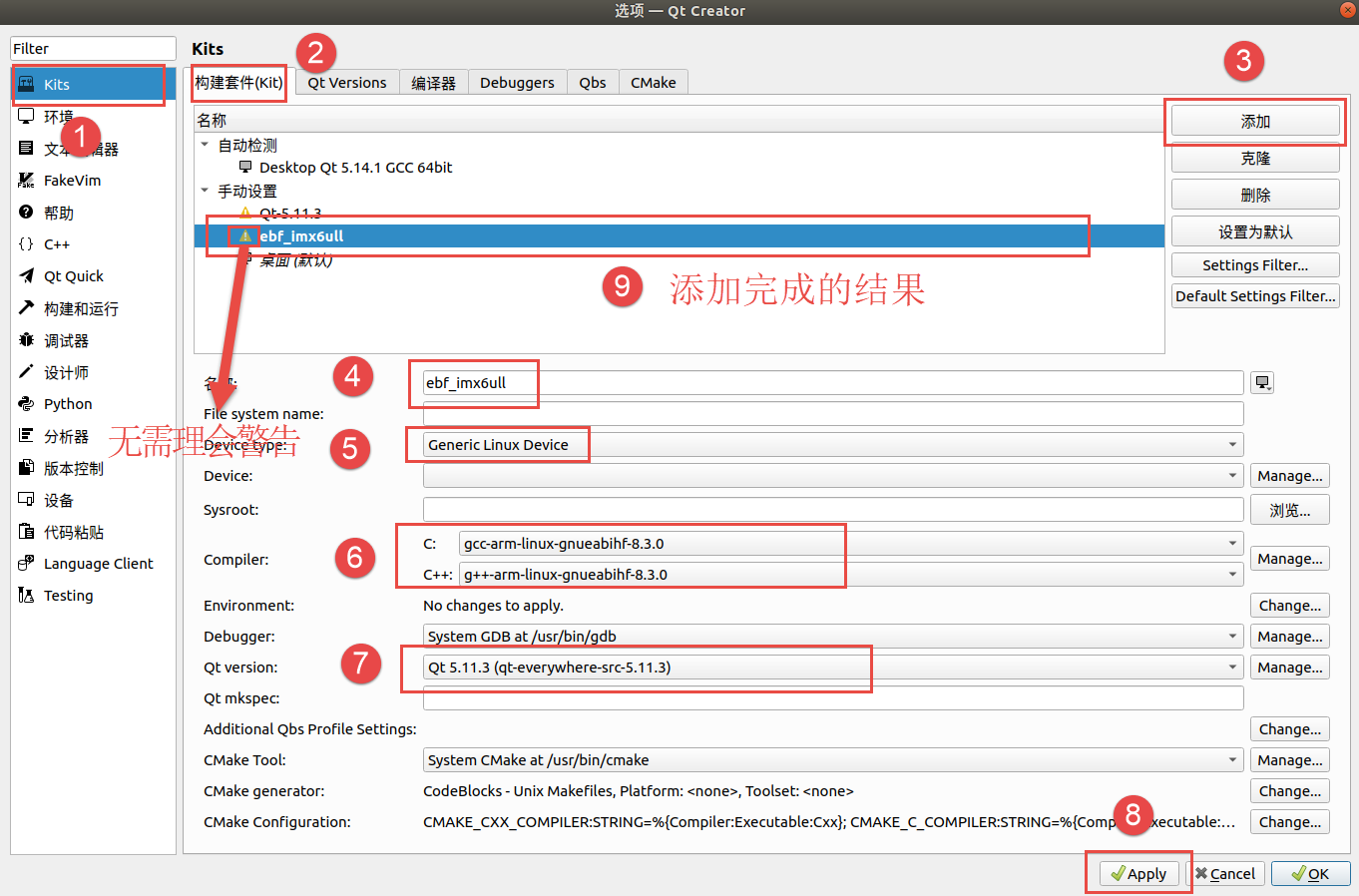1359x896 pixels.
Task: Click the 添加 button
Action: point(1255,122)
